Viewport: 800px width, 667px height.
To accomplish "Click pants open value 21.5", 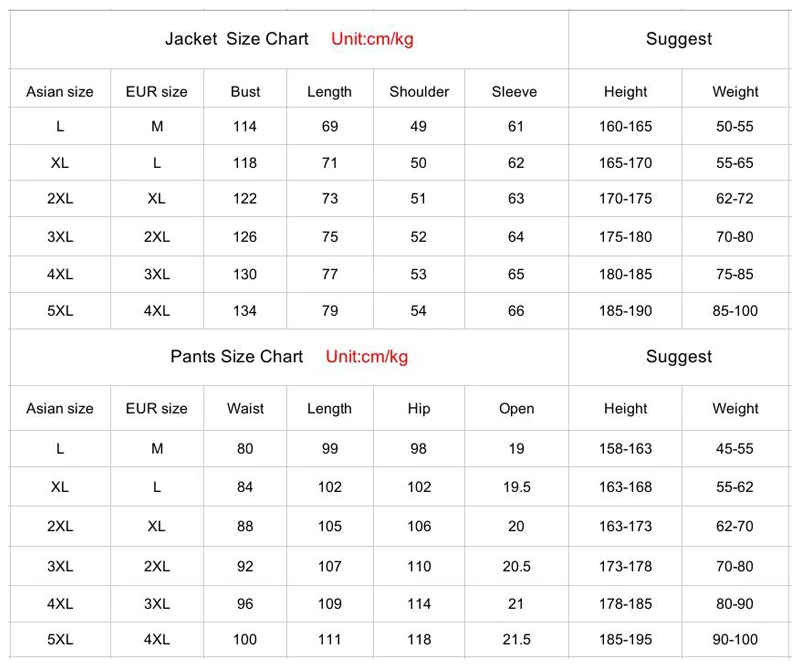I will (516, 640).
